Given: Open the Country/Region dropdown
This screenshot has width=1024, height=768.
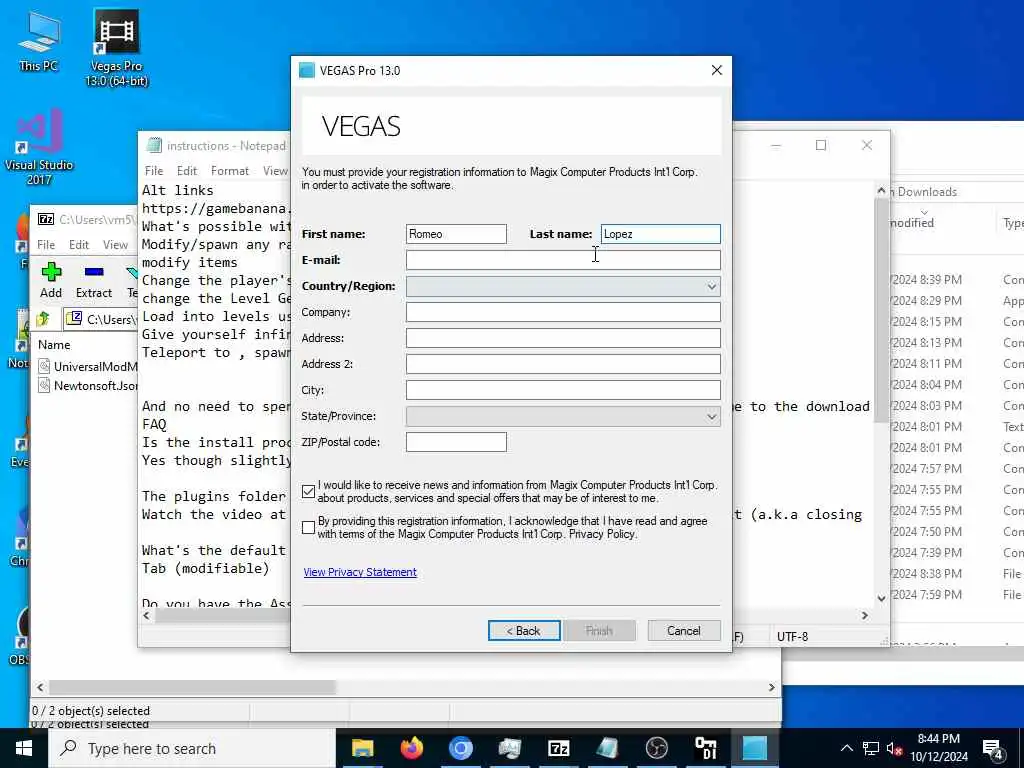Looking at the screenshot, I should (563, 286).
